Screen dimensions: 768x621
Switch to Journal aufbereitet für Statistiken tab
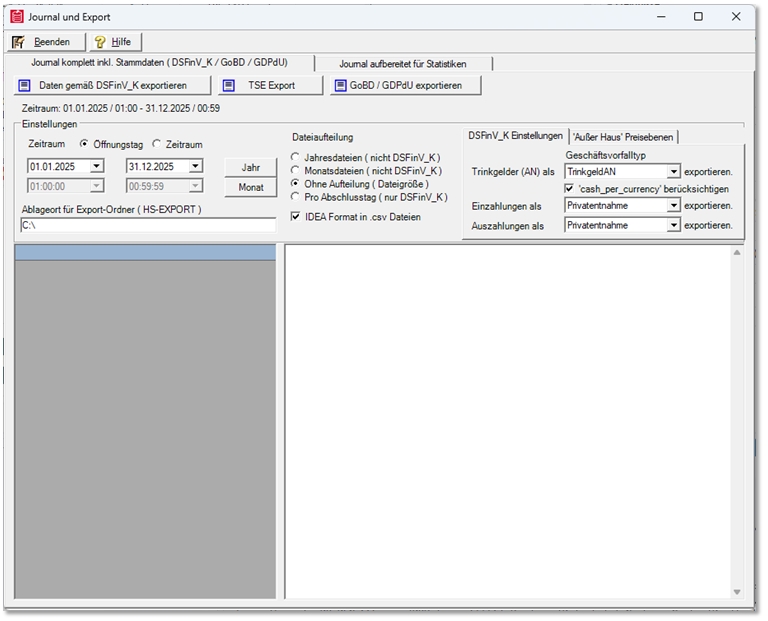pyautogui.click(x=402, y=64)
